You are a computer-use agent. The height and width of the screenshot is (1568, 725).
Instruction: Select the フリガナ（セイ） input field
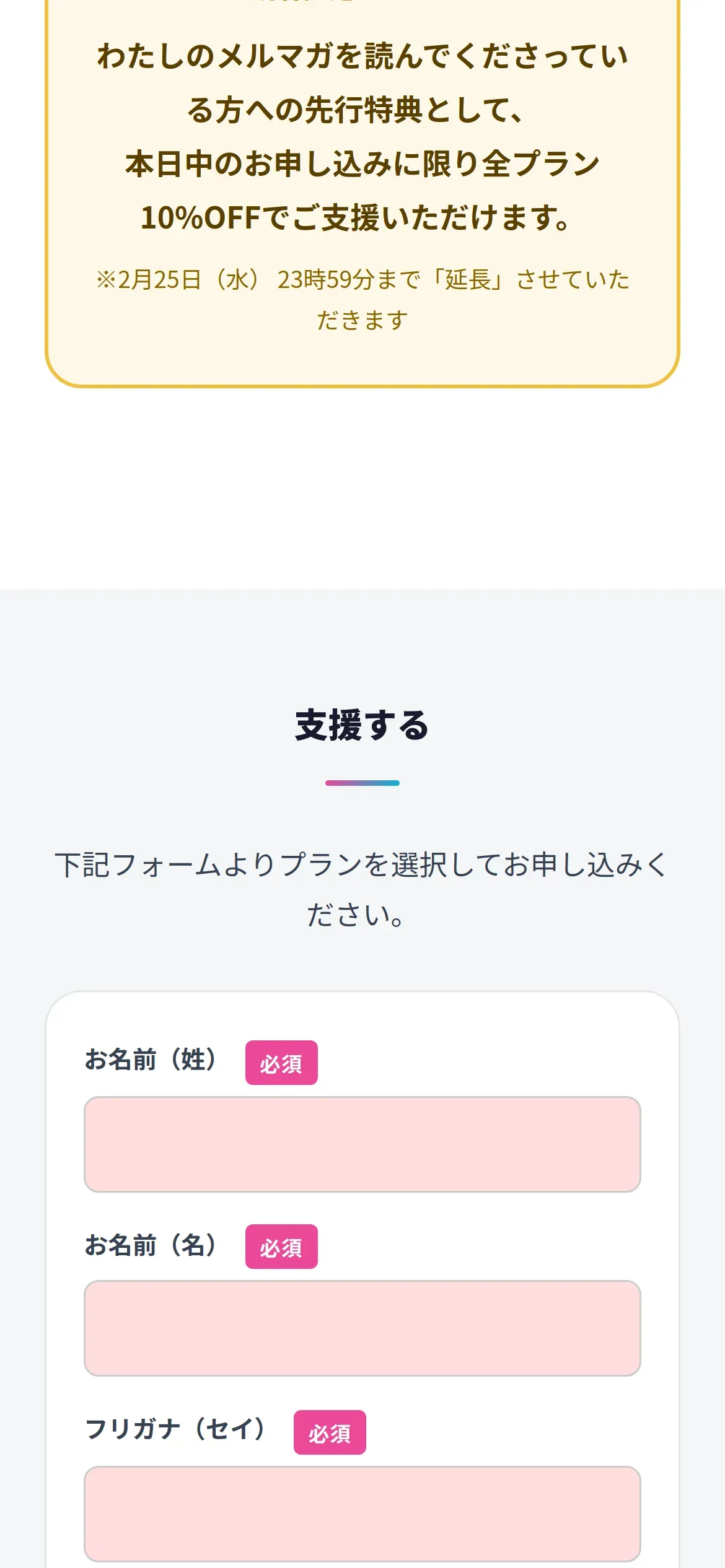(x=362, y=1513)
